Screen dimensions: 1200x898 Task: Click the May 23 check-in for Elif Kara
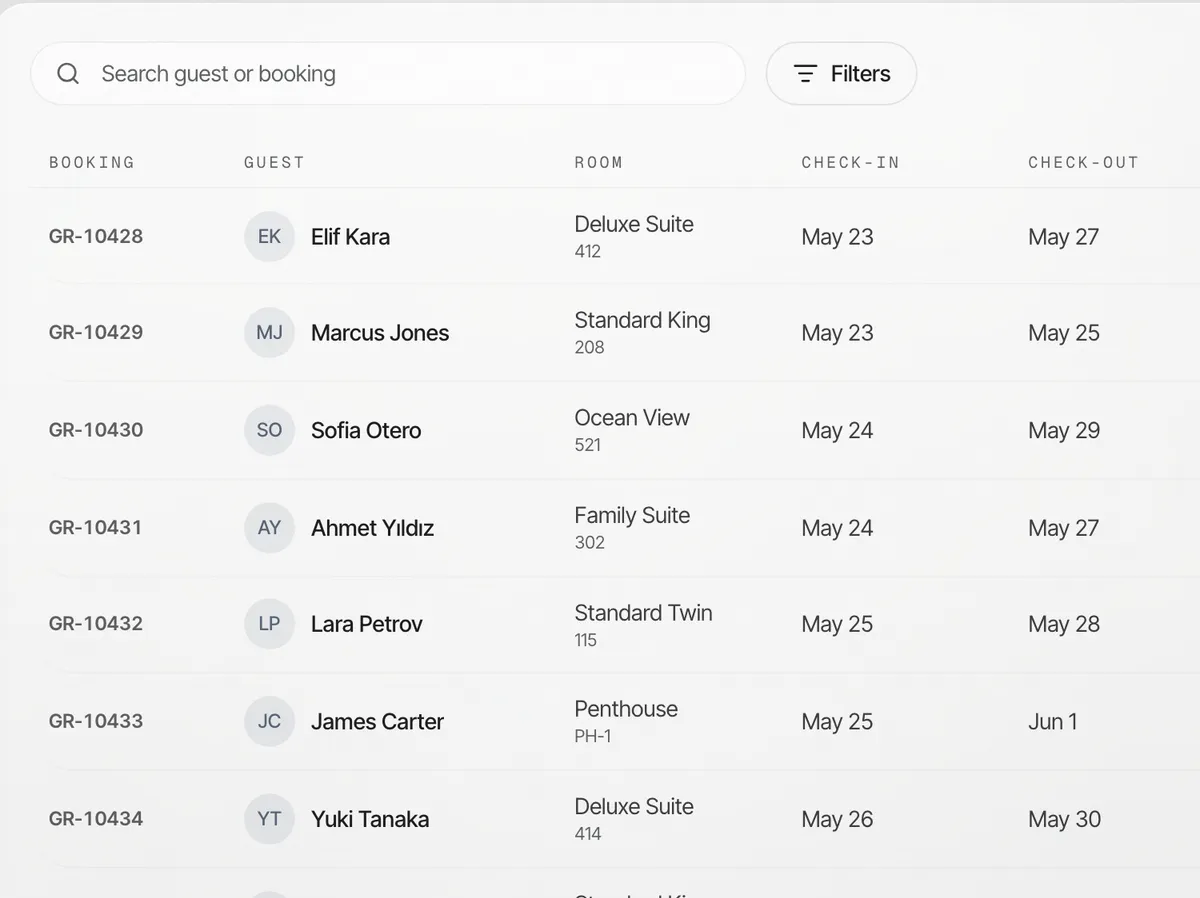(837, 237)
